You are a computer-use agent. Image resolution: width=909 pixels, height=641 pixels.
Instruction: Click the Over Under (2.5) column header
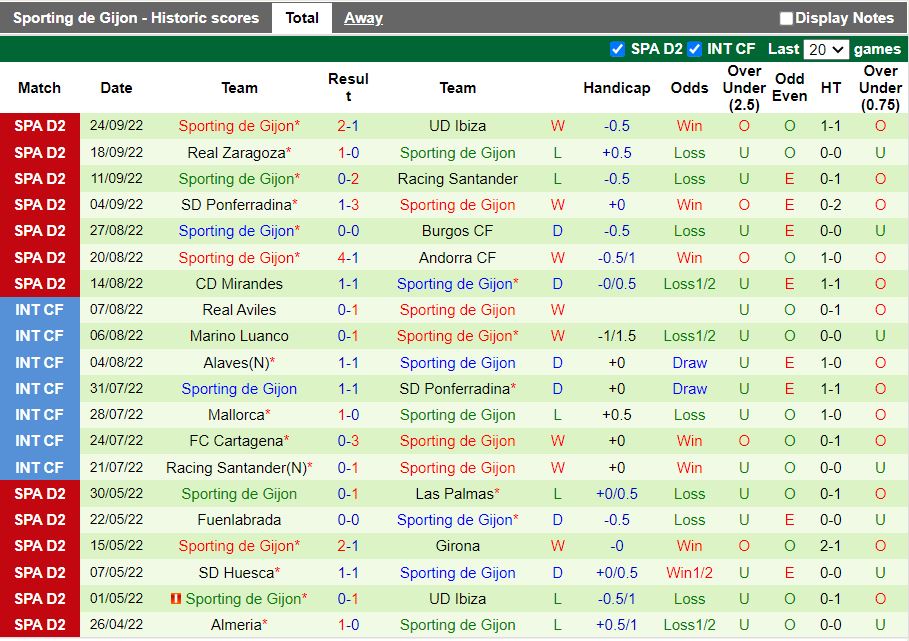(x=744, y=88)
